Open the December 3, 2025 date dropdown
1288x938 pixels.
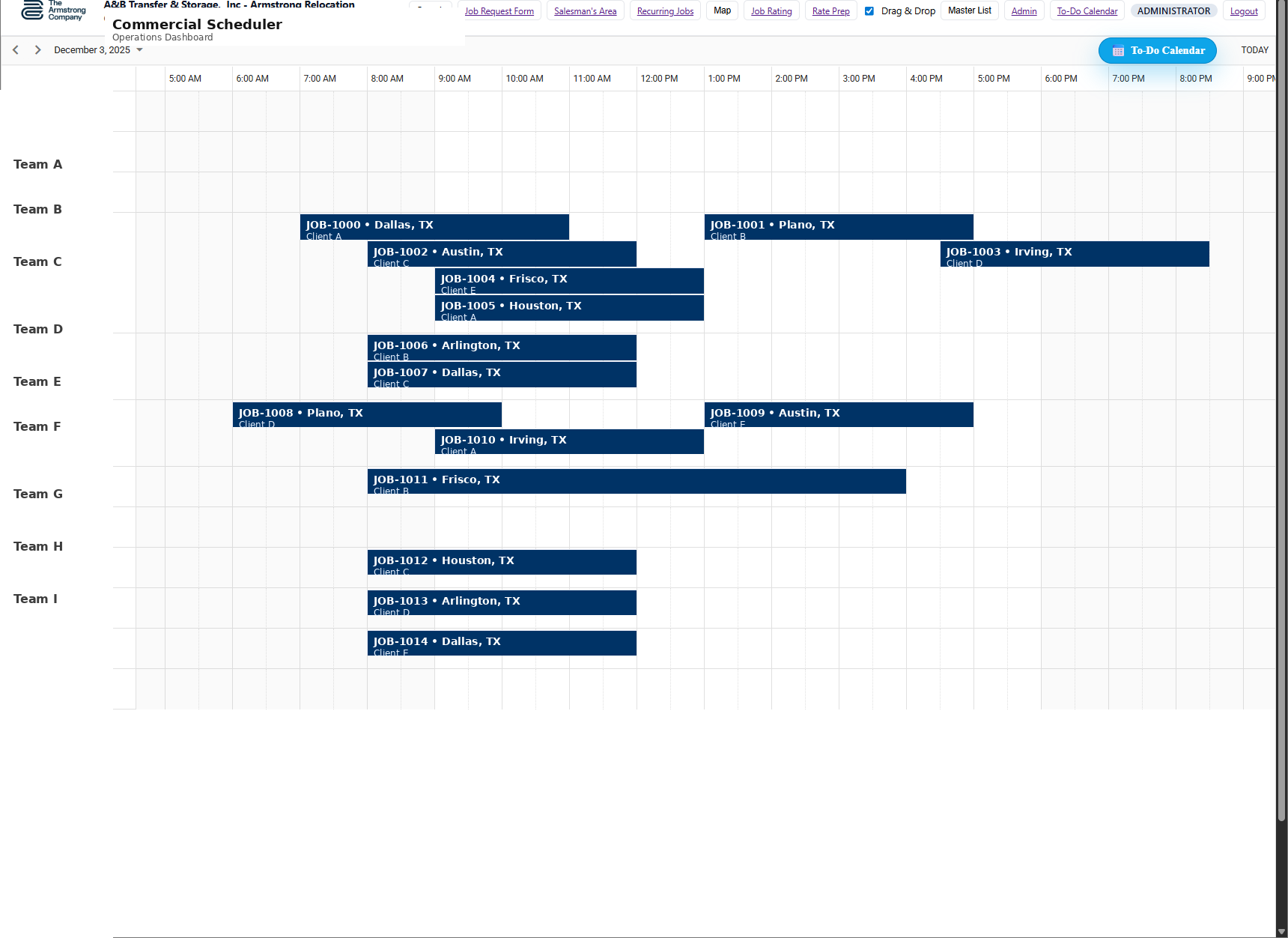(x=91, y=49)
